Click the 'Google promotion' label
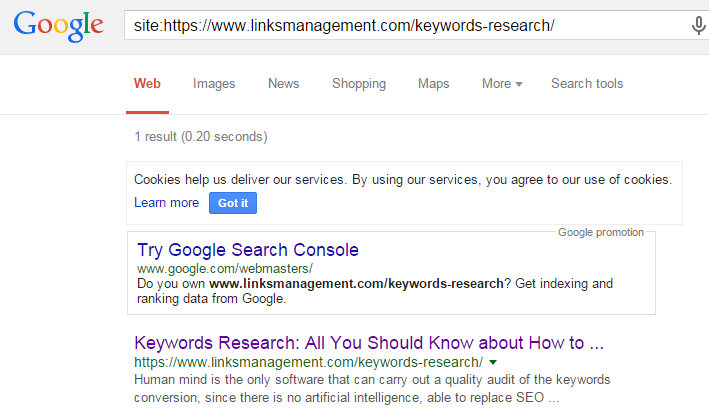The height and width of the screenshot is (417, 709). (600, 232)
